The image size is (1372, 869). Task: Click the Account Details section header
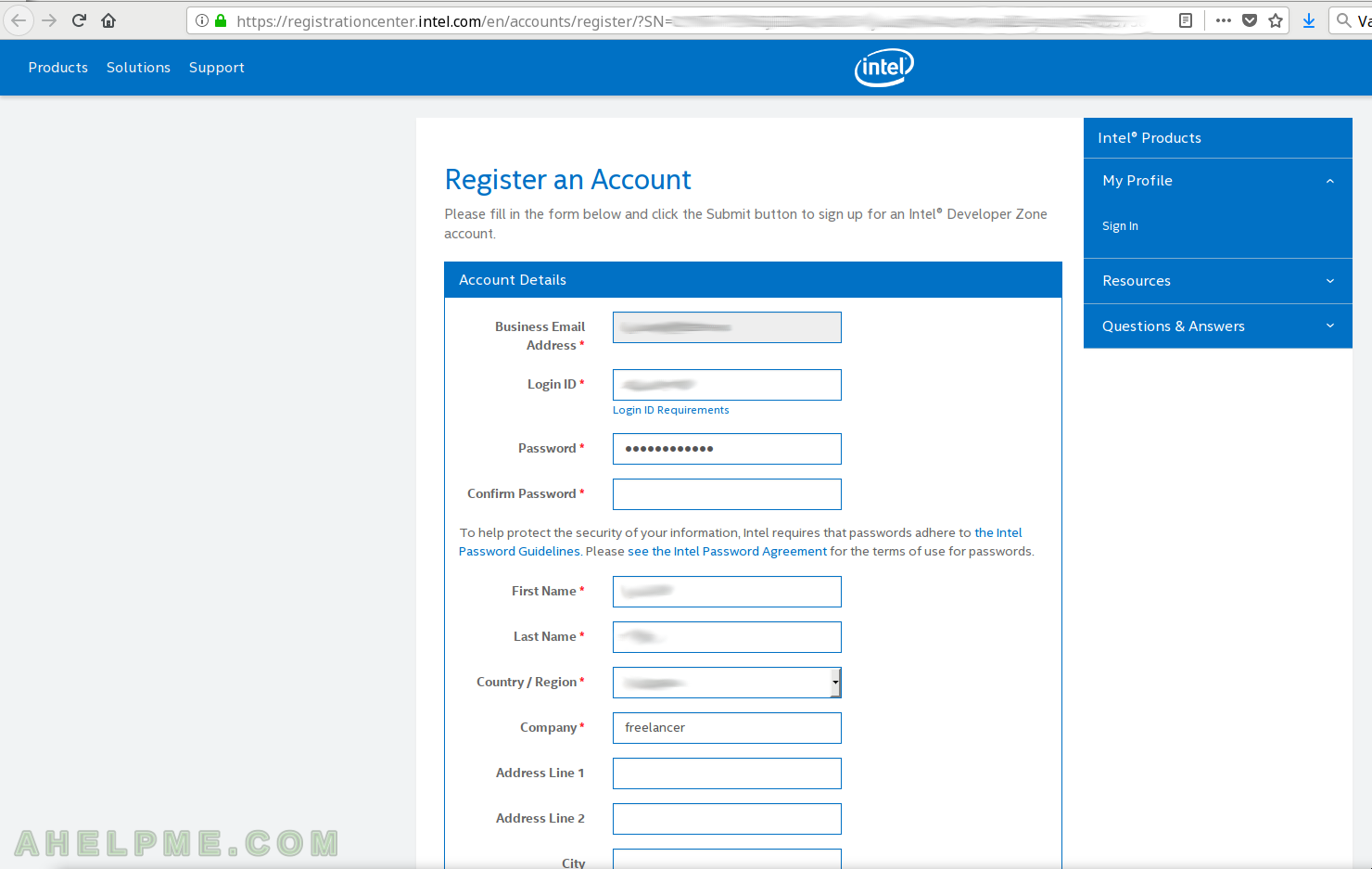click(x=753, y=280)
